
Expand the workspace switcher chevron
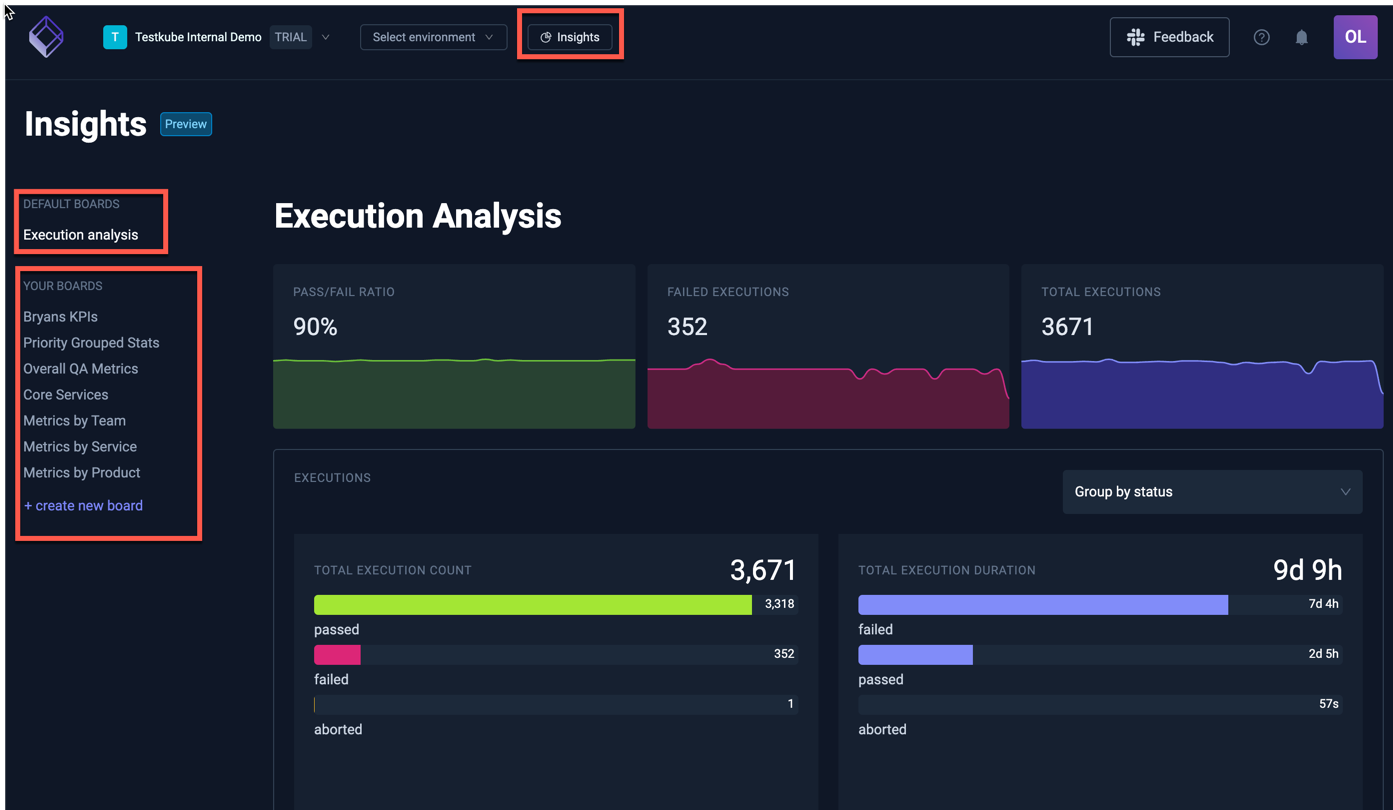pyautogui.click(x=326, y=37)
